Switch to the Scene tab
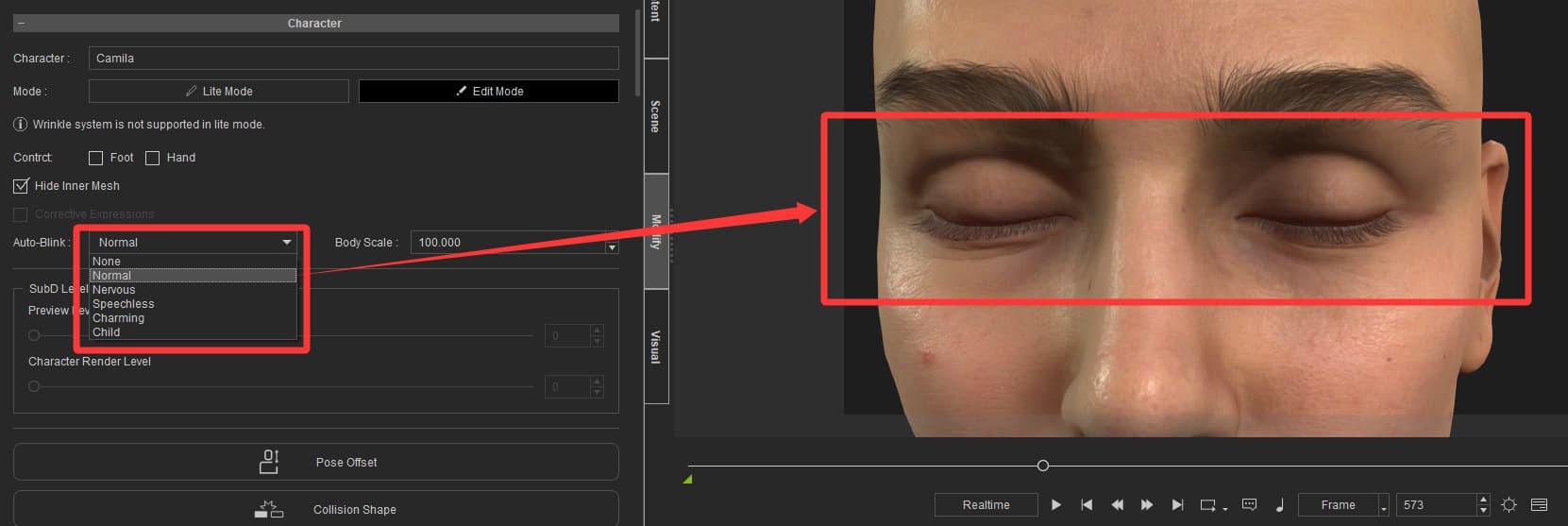Screen dimensions: 1568x526 click(x=656, y=115)
